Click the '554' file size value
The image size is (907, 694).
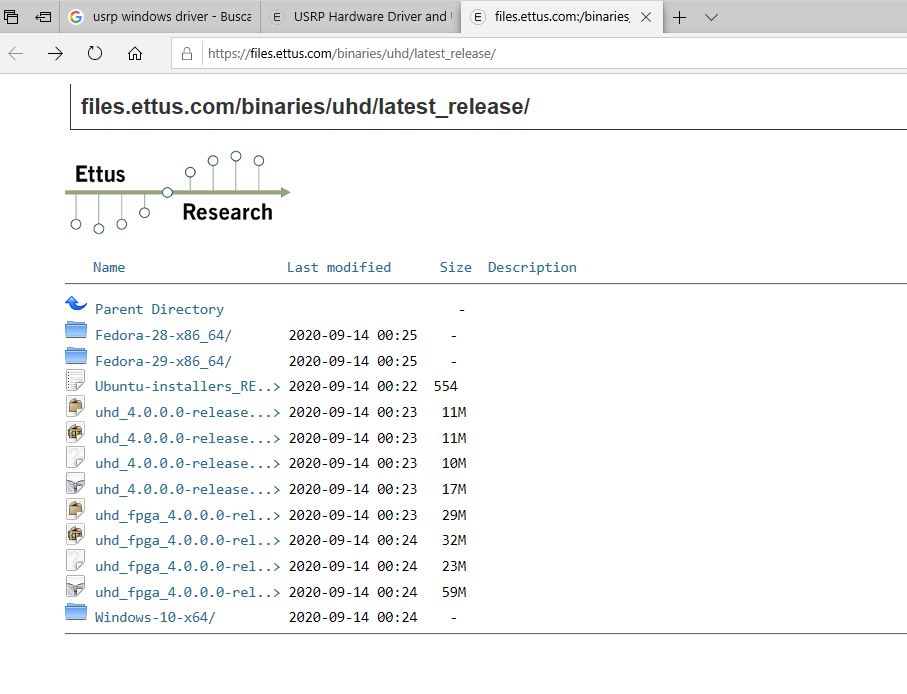(445, 386)
